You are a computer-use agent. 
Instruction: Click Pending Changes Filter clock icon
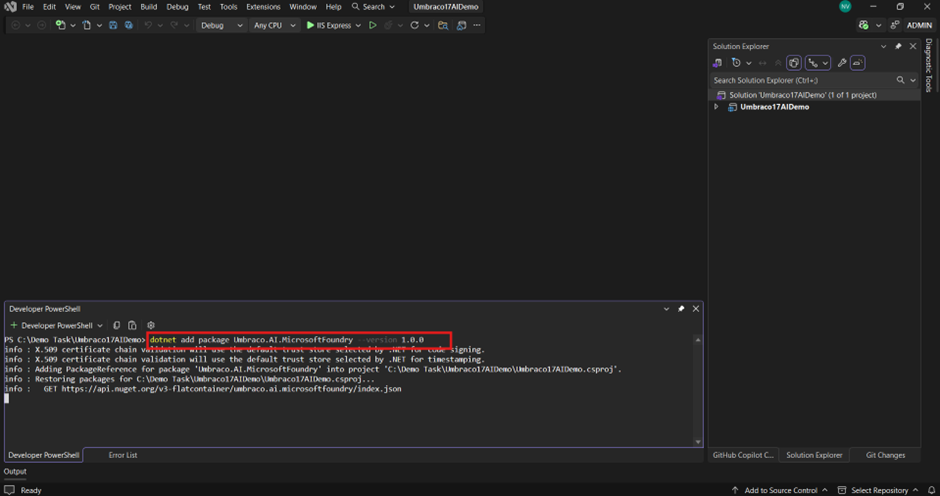pos(736,63)
